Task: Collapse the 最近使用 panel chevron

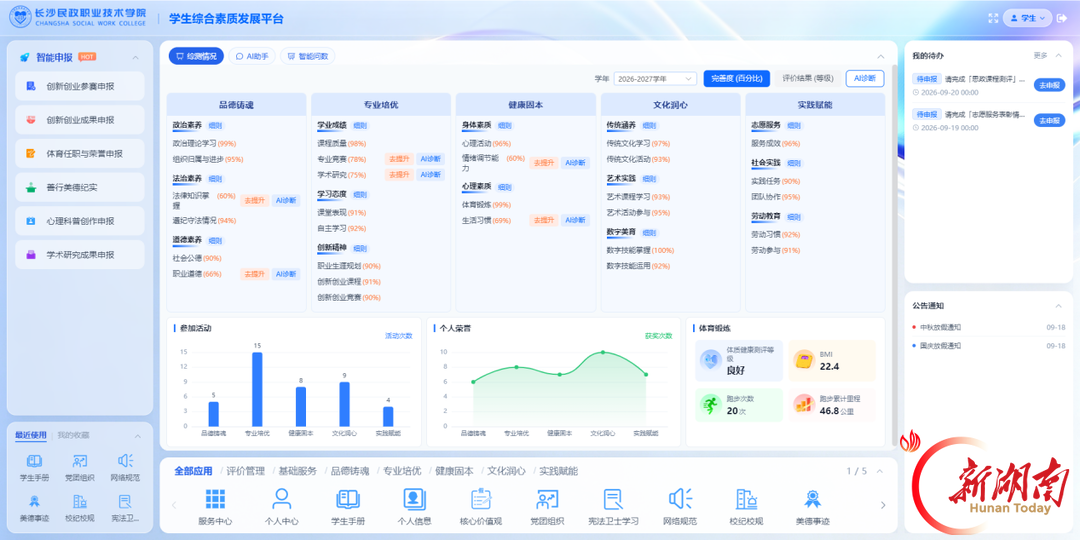Action: tap(137, 435)
